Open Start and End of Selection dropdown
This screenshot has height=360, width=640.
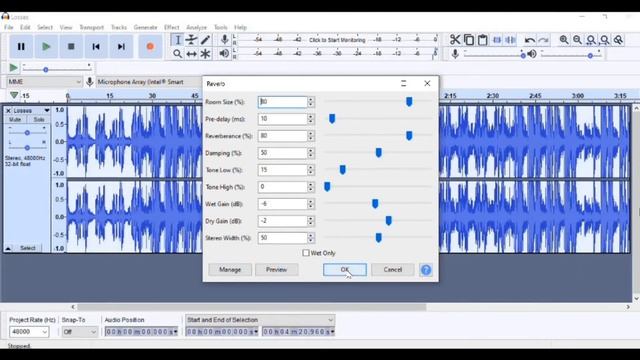coord(260,320)
